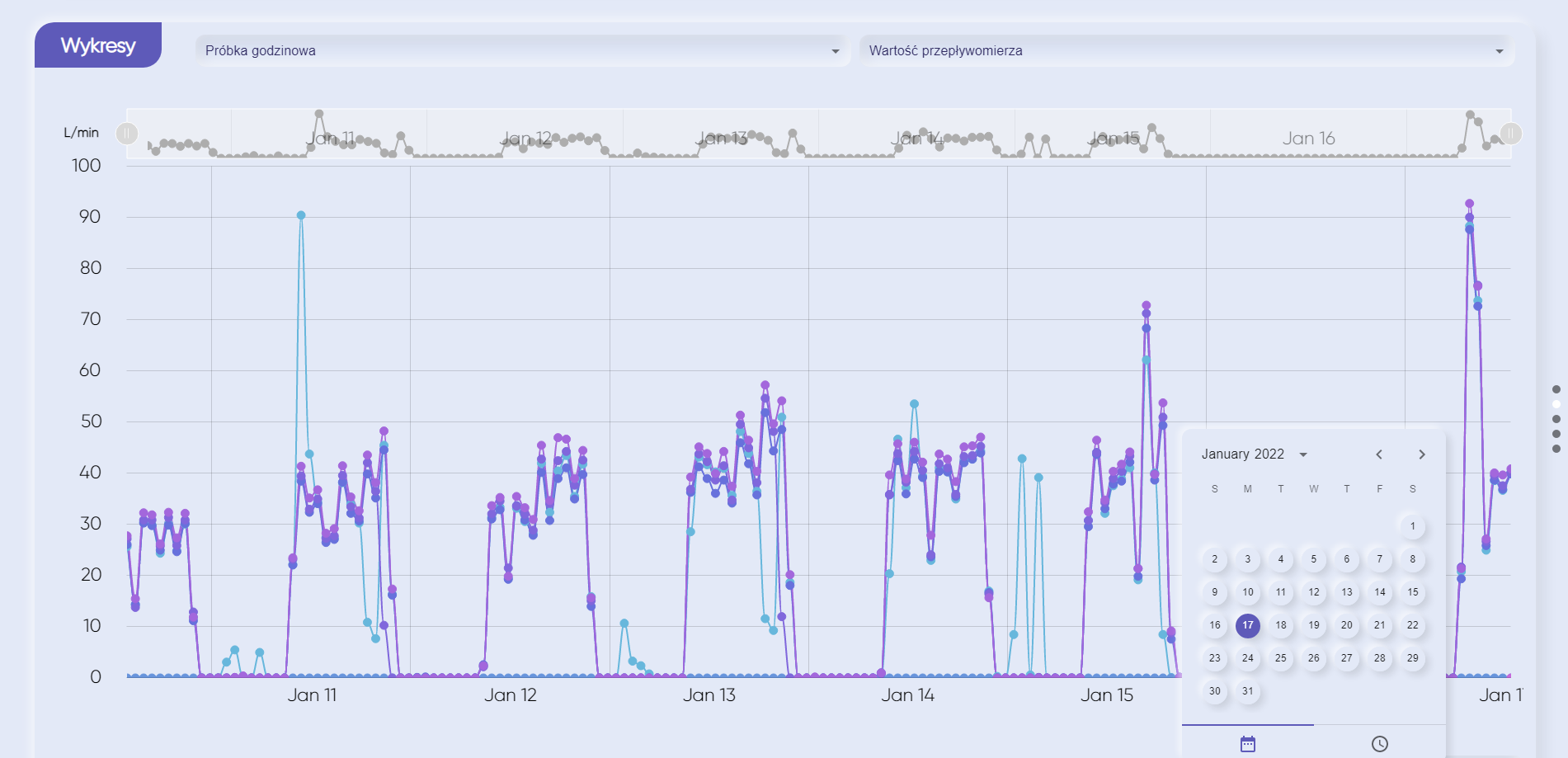The image size is (1568, 758).
Task: Select day 10 in the calendar
Action: pyautogui.click(x=1247, y=592)
